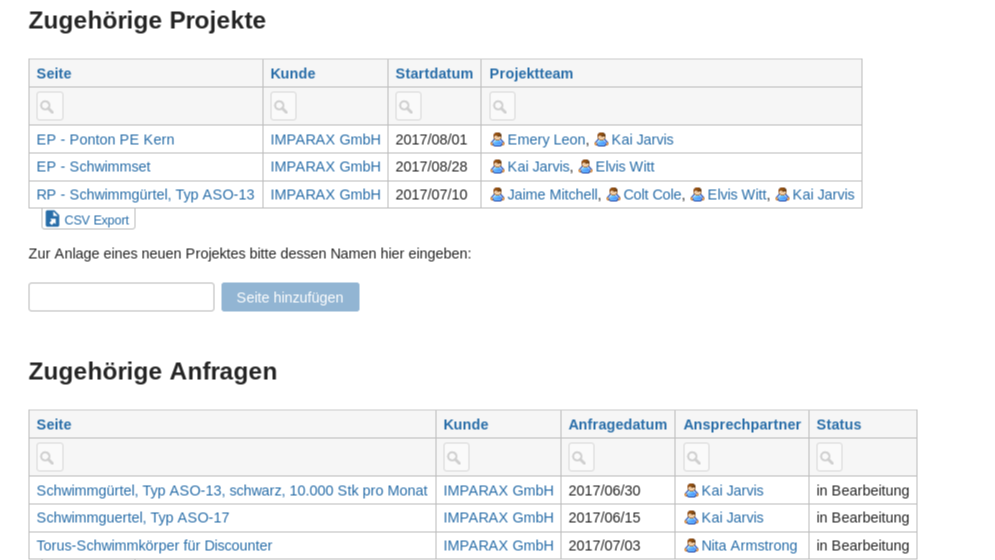Select date 2017/07/10 in projects table
This screenshot has height=560, width=995.
[431, 195]
